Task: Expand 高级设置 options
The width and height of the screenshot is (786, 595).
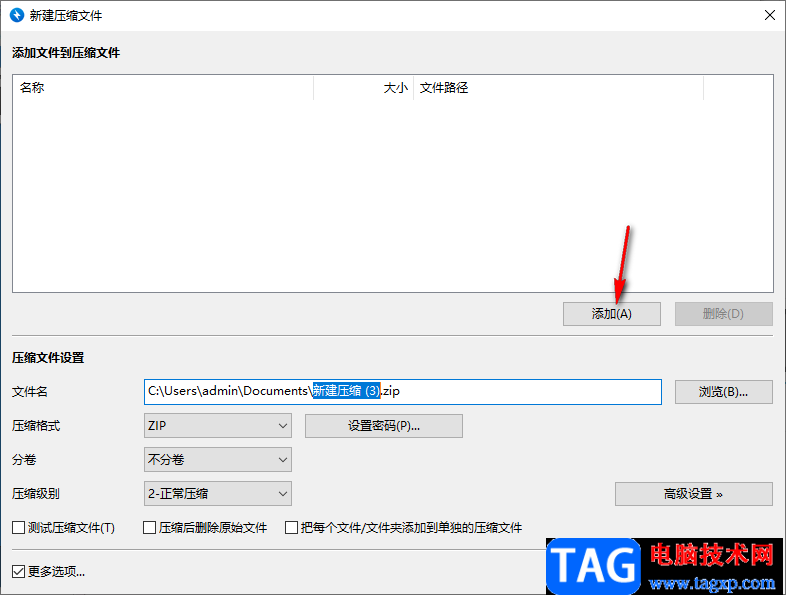Action: (x=693, y=494)
